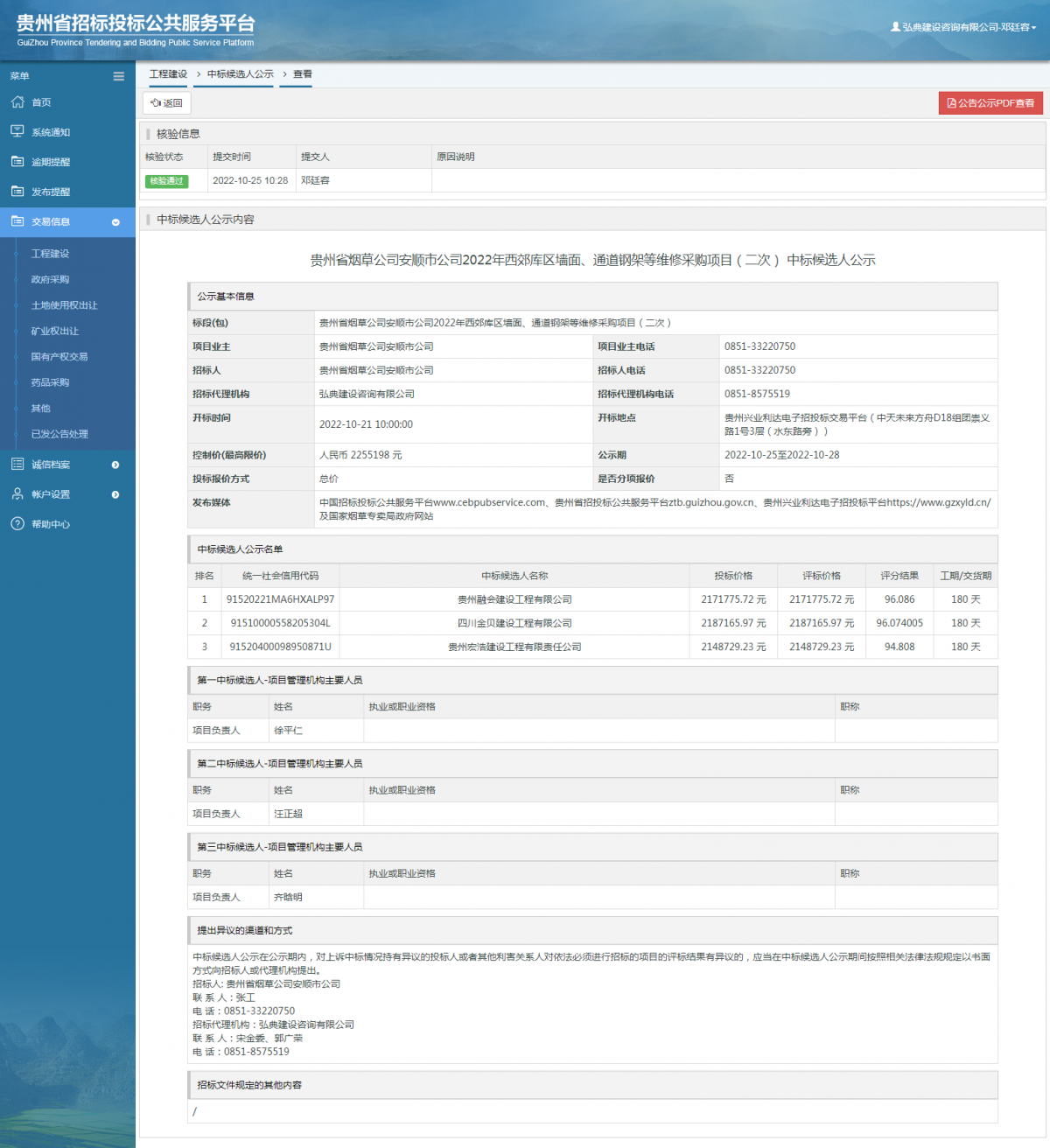This screenshot has width=1050, height=1148.
Task: Click 中标候选人公示名单 section header
Action: 592,549
